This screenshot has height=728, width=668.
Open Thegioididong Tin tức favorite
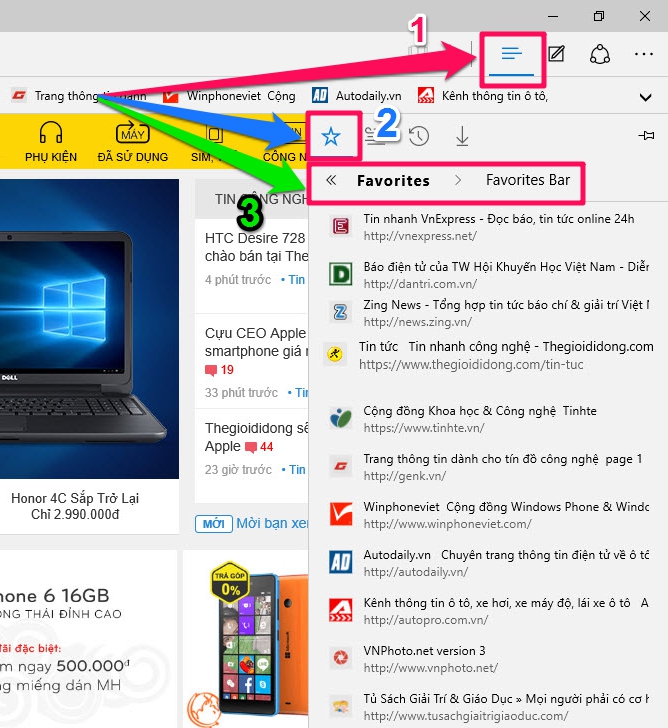click(x=487, y=355)
